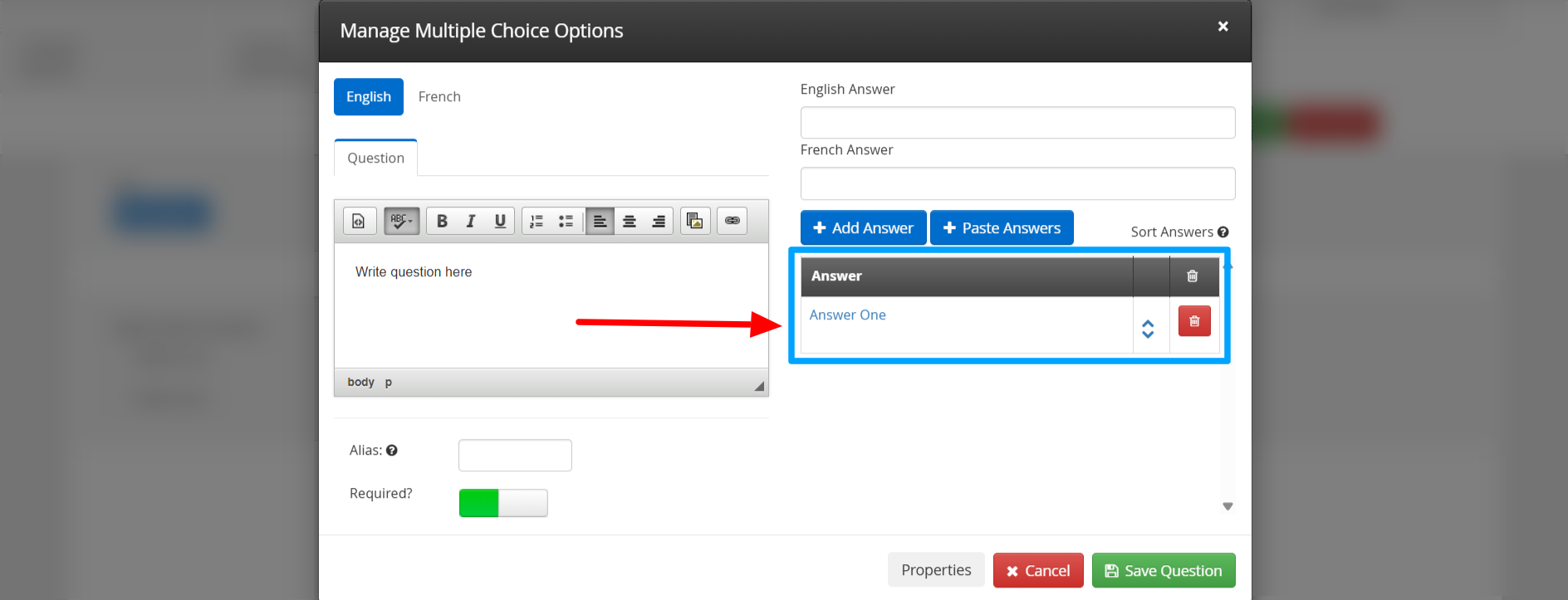Open the spell checker dropdown
Image resolution: width=1568 pixels, height=600 pixels.
(x=402, y=221)
